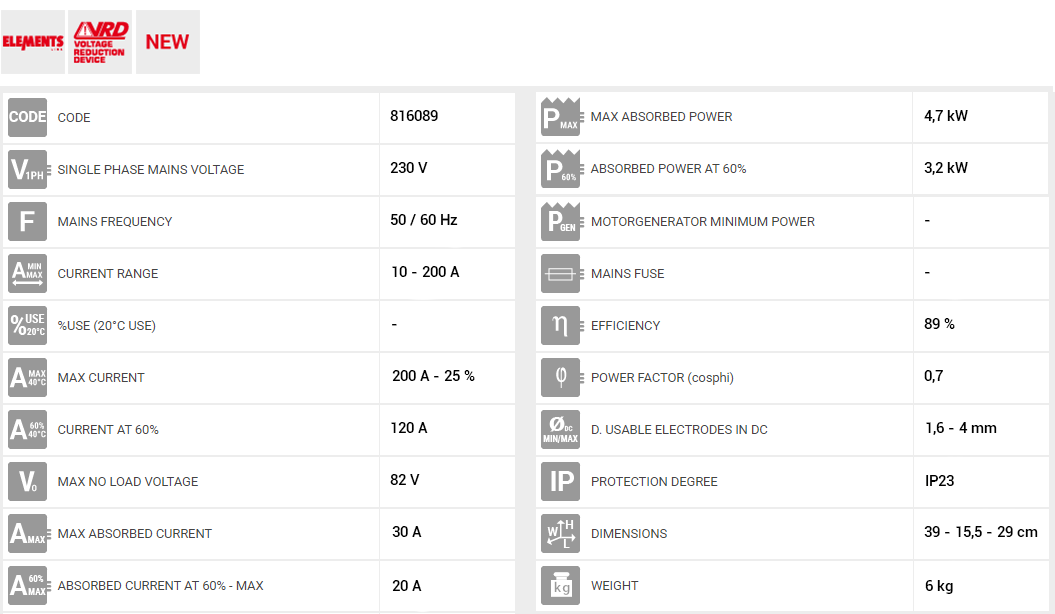Viewport: 1055px width, 614px height.
Task: Click the dimensions icon
Action: coord(560,533)
